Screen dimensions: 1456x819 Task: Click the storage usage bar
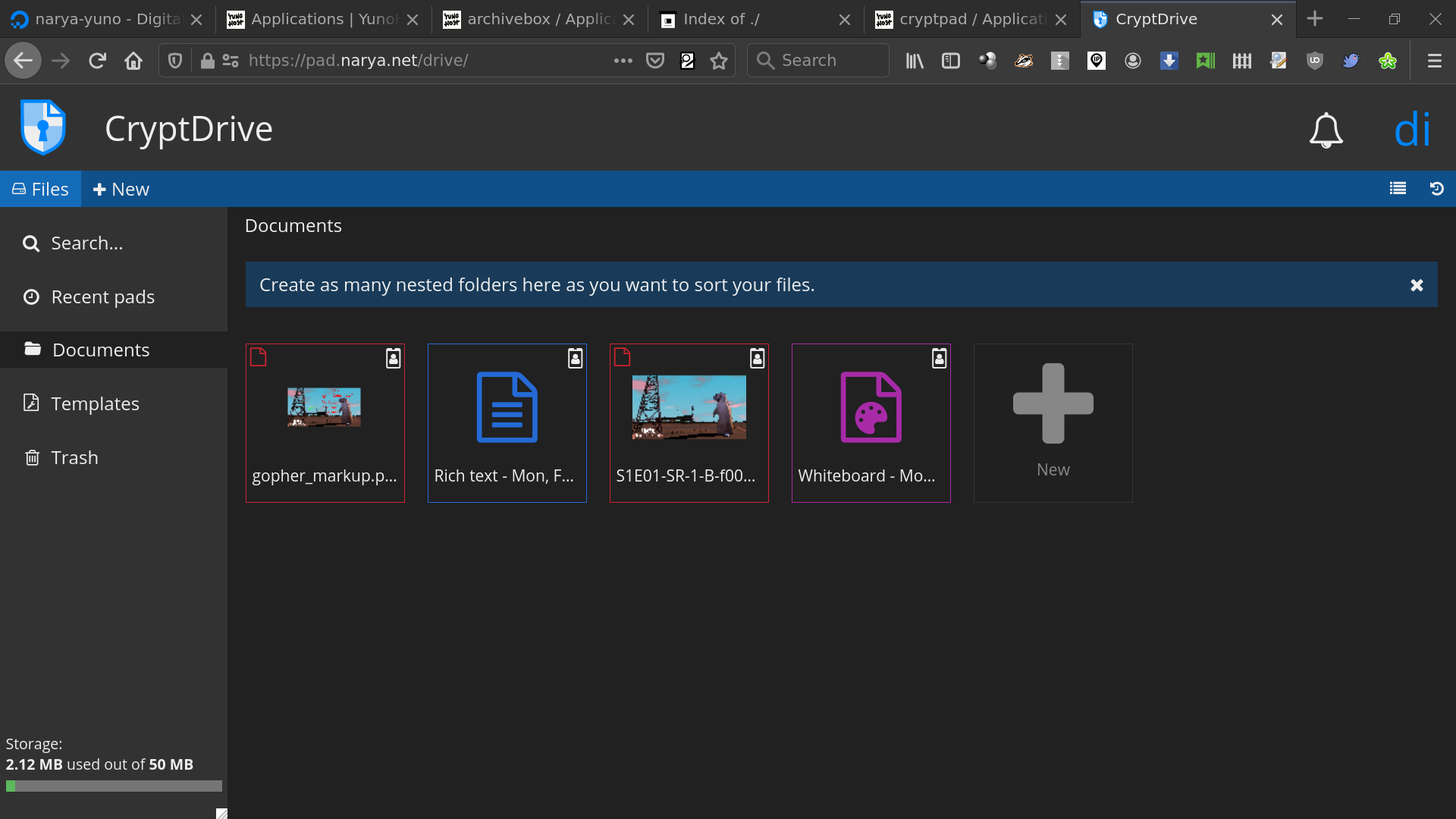point(114,786)
